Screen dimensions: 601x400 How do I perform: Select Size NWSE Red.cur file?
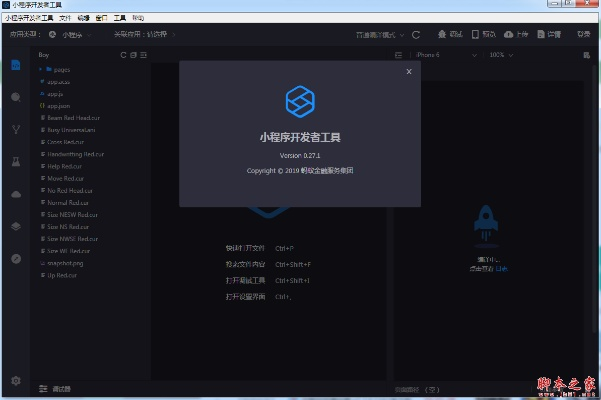[72, 239]
